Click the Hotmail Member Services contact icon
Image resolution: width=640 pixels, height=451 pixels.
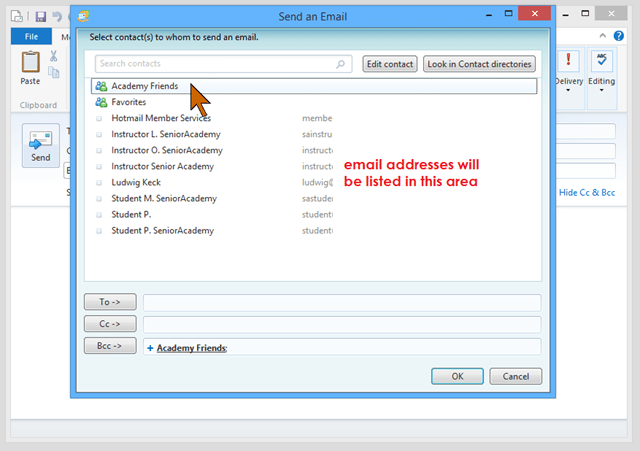coord(100,118)
